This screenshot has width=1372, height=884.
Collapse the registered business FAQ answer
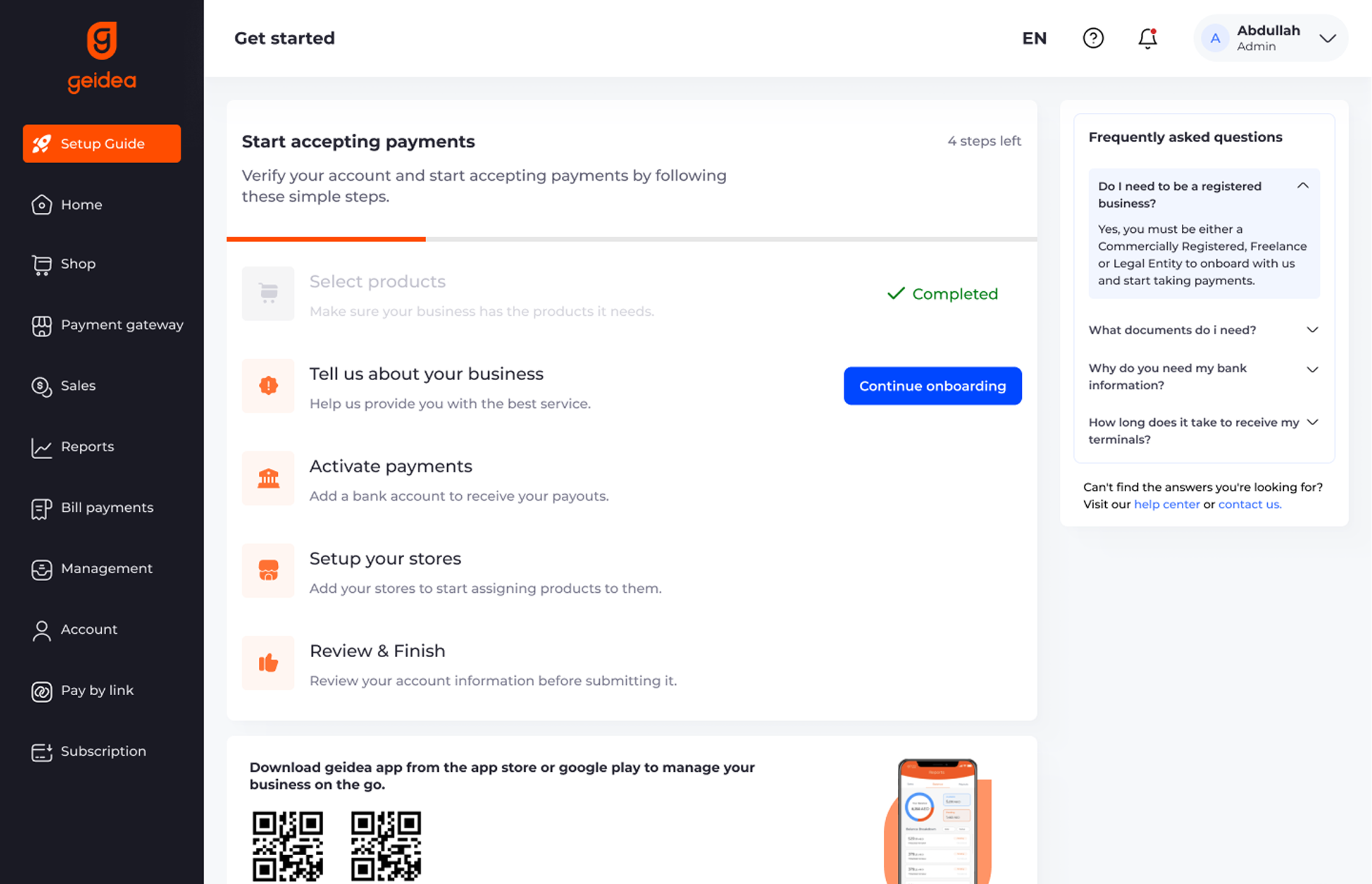(1303, 185)
